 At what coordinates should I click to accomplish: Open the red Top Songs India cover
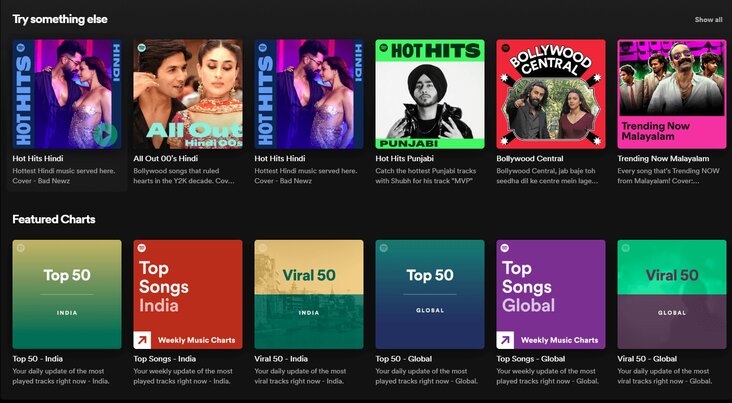click(188, 294)
